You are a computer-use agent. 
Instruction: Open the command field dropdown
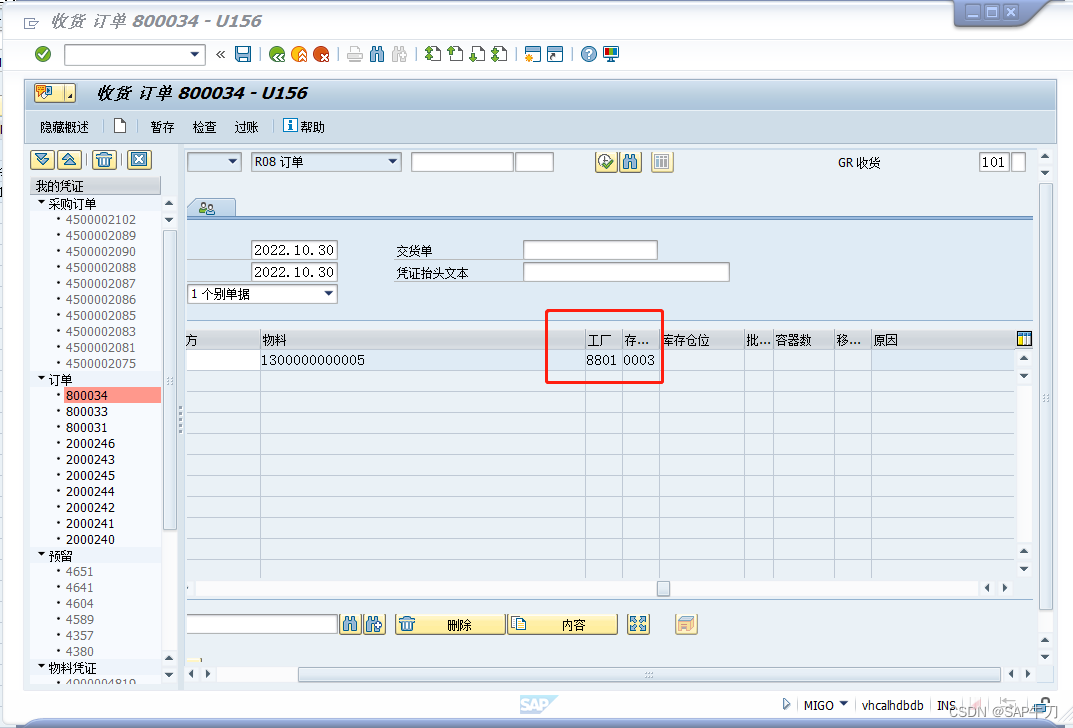195,54
